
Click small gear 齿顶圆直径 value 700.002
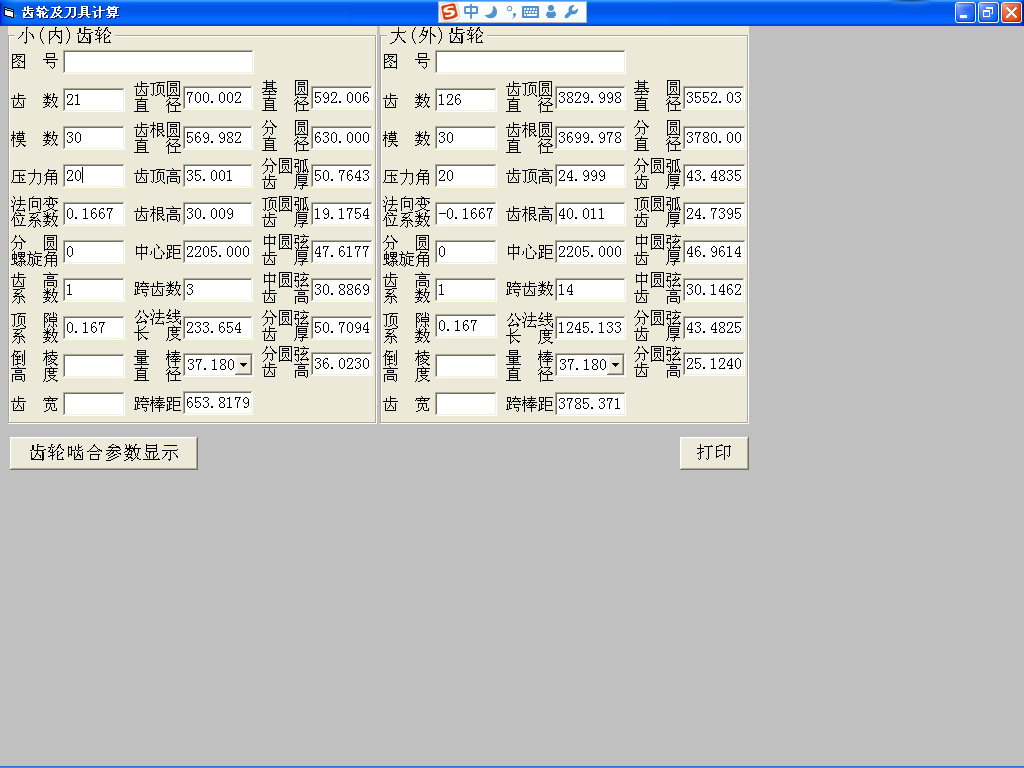pos(218,98)
